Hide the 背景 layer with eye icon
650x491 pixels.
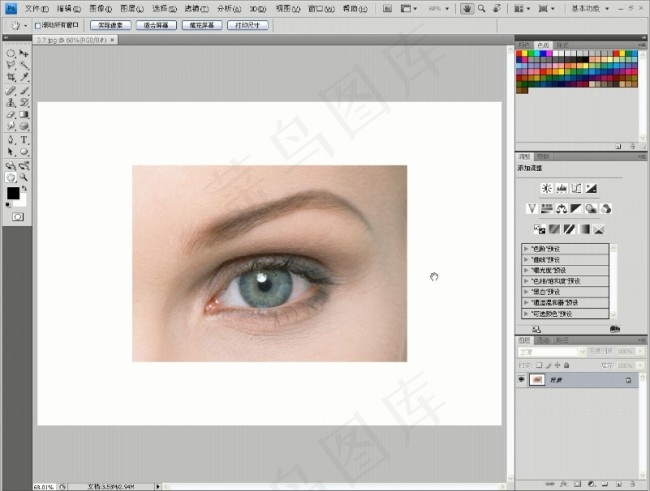pyautogui.click(x=521, y=379)
